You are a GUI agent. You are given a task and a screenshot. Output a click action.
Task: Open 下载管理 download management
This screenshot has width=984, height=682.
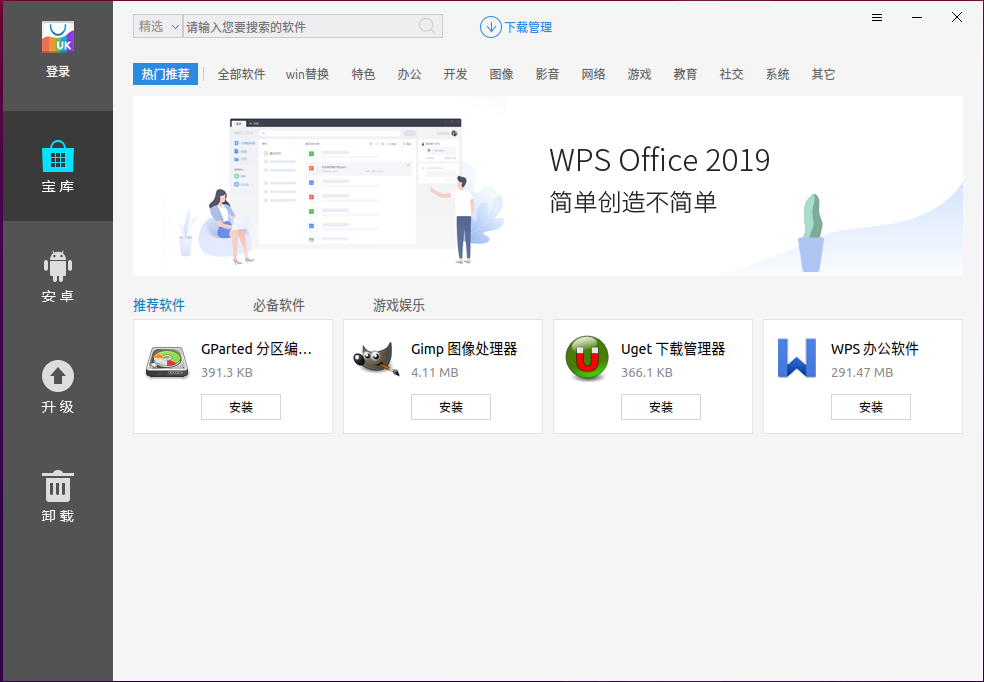(528, 27)
